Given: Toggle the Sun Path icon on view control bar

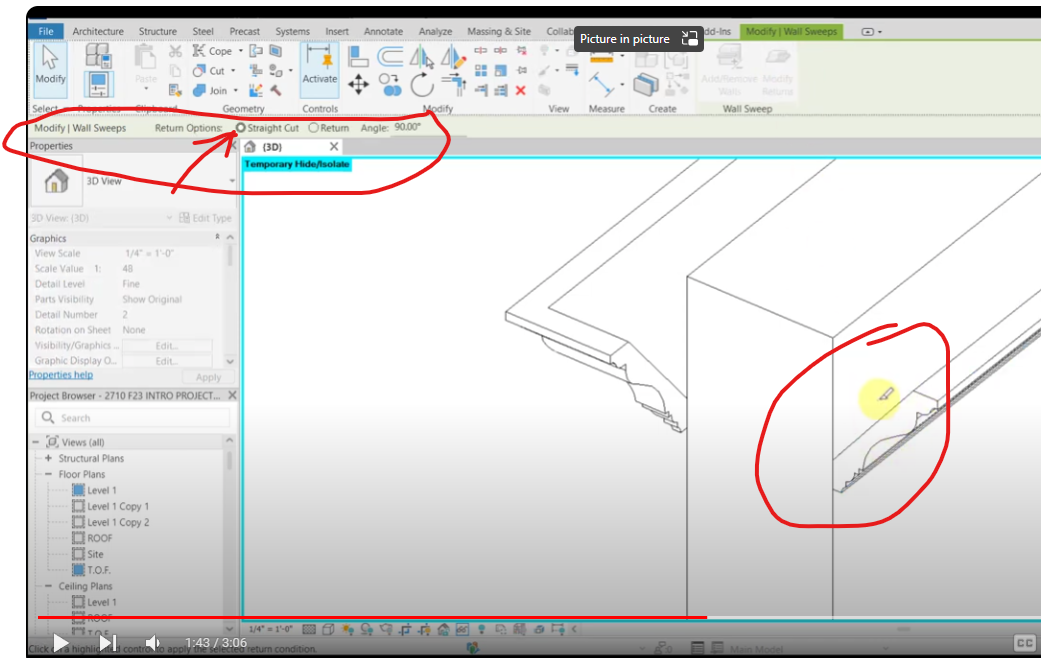Looking at the screenshot, I should click(x=347, y=630).
